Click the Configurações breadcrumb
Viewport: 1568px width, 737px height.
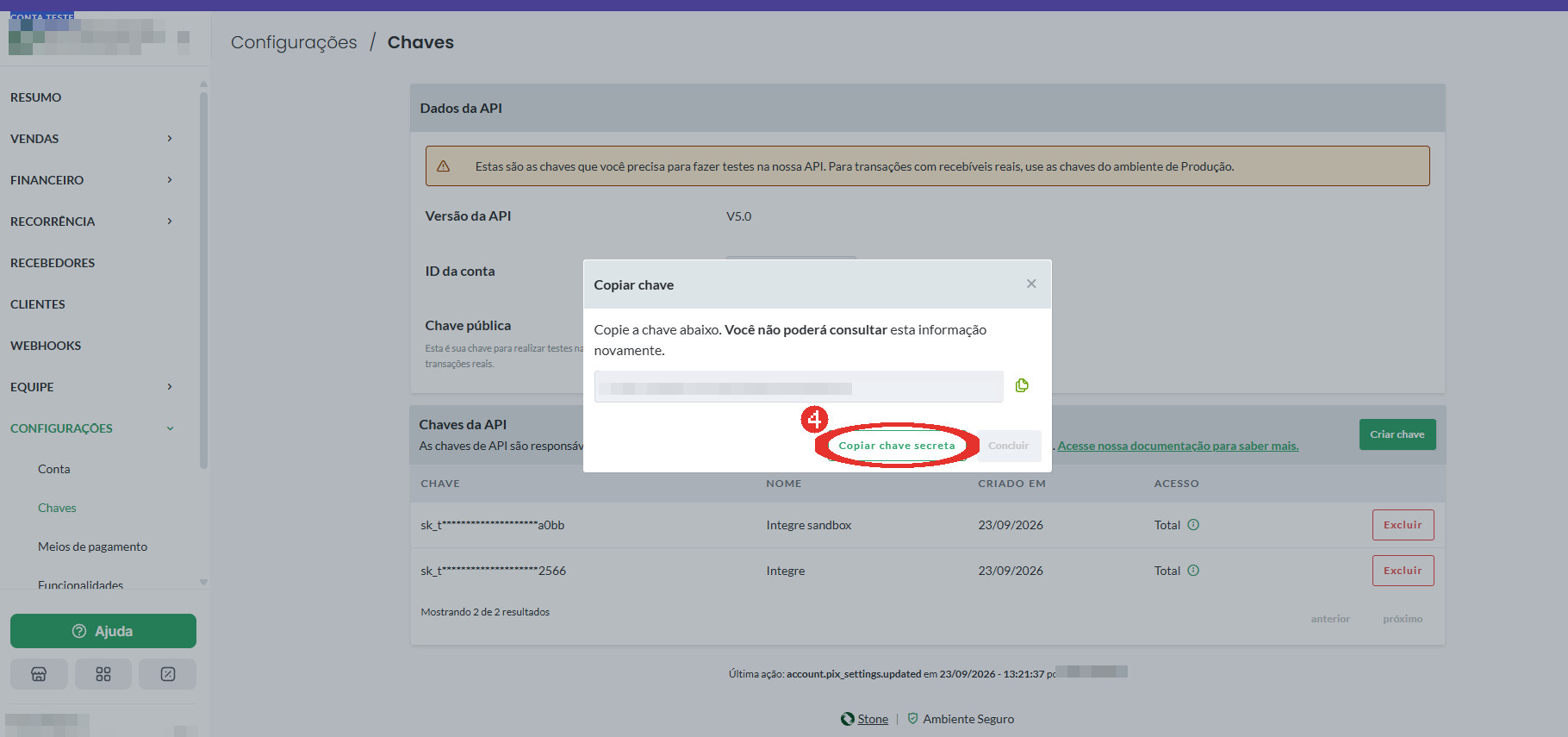[x=294, y=42]
